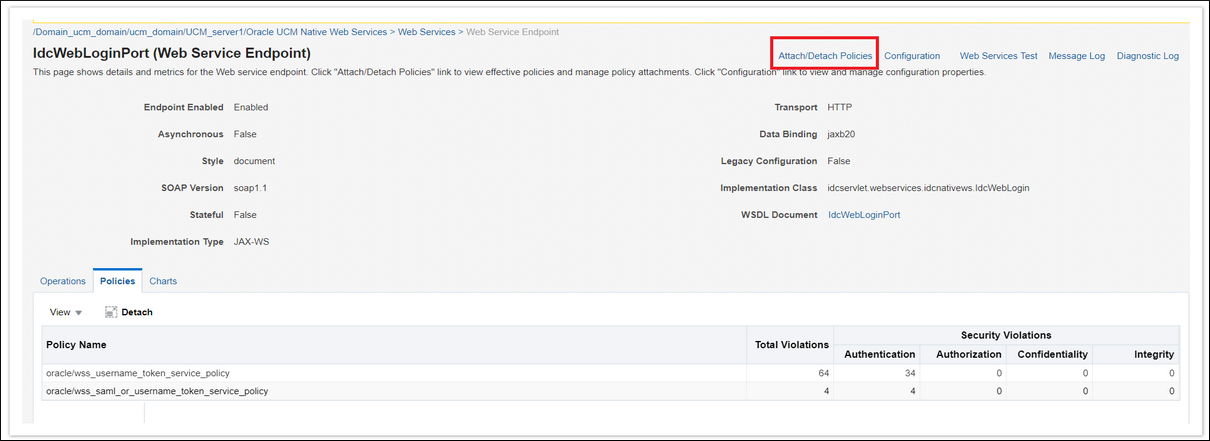This screenshot has height=441, width=1210.
Task: Click the SOAP version value soap1.1
Action: (251, 188)
